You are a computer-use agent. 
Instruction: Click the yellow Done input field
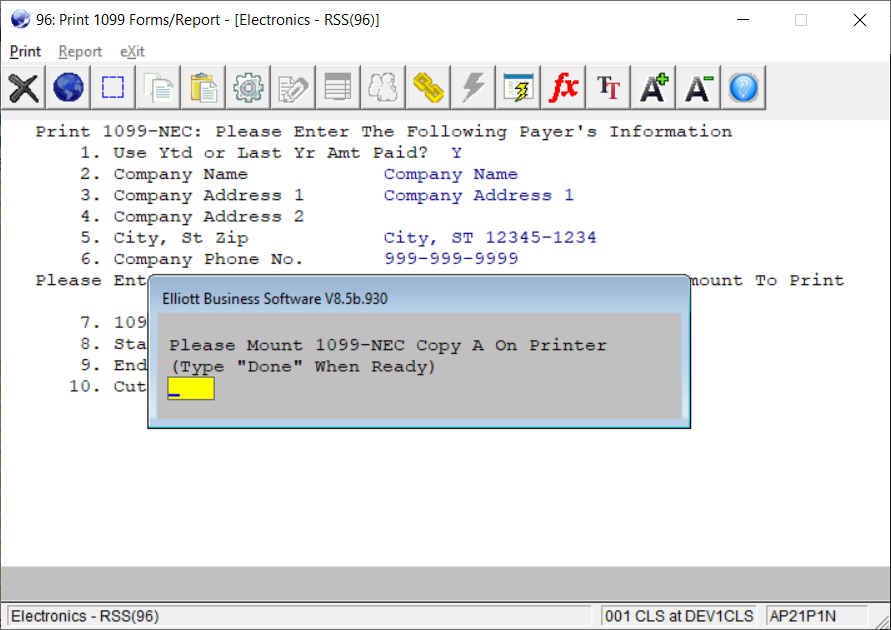pos(191,389)
